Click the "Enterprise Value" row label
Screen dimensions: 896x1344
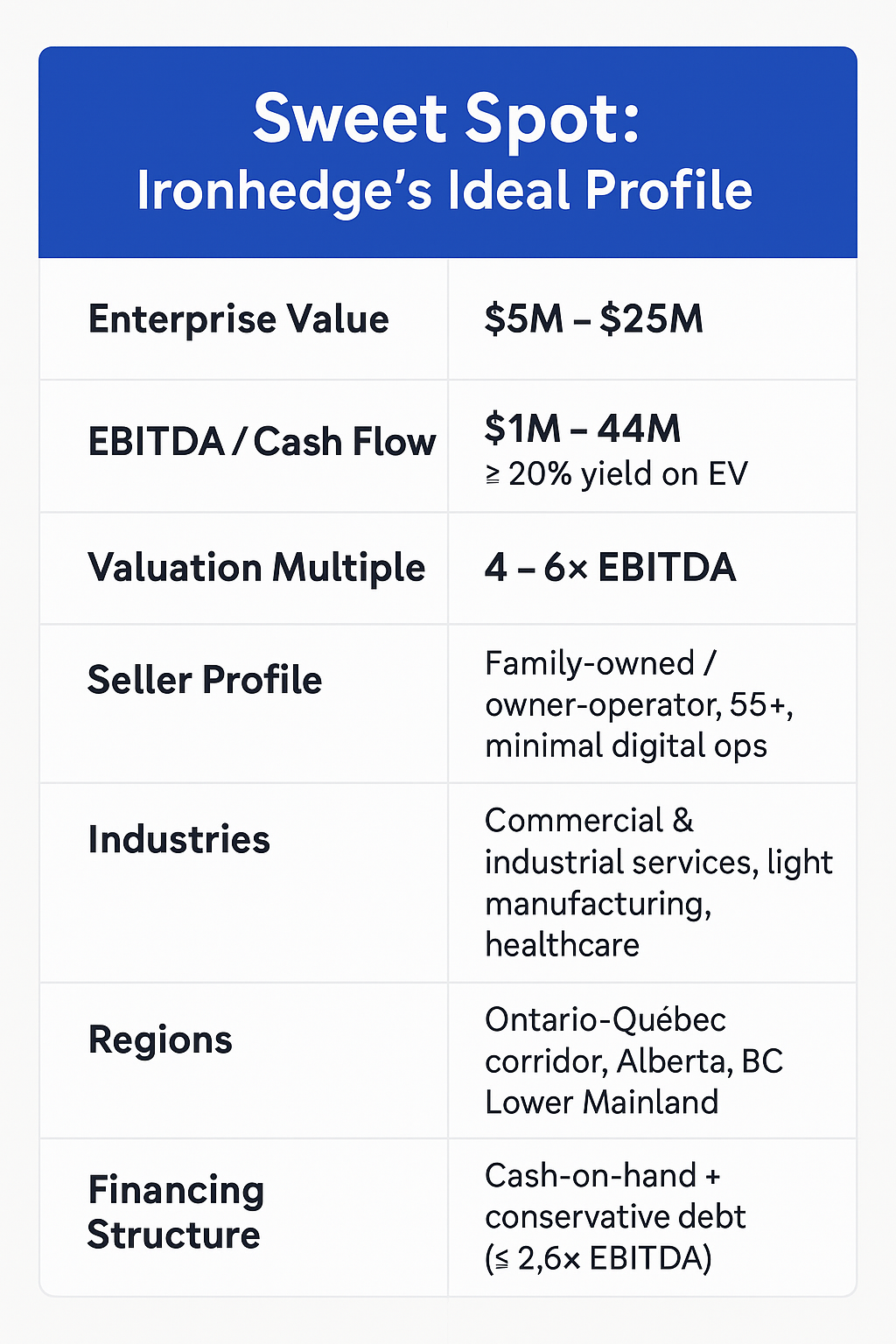pos(238,319)
